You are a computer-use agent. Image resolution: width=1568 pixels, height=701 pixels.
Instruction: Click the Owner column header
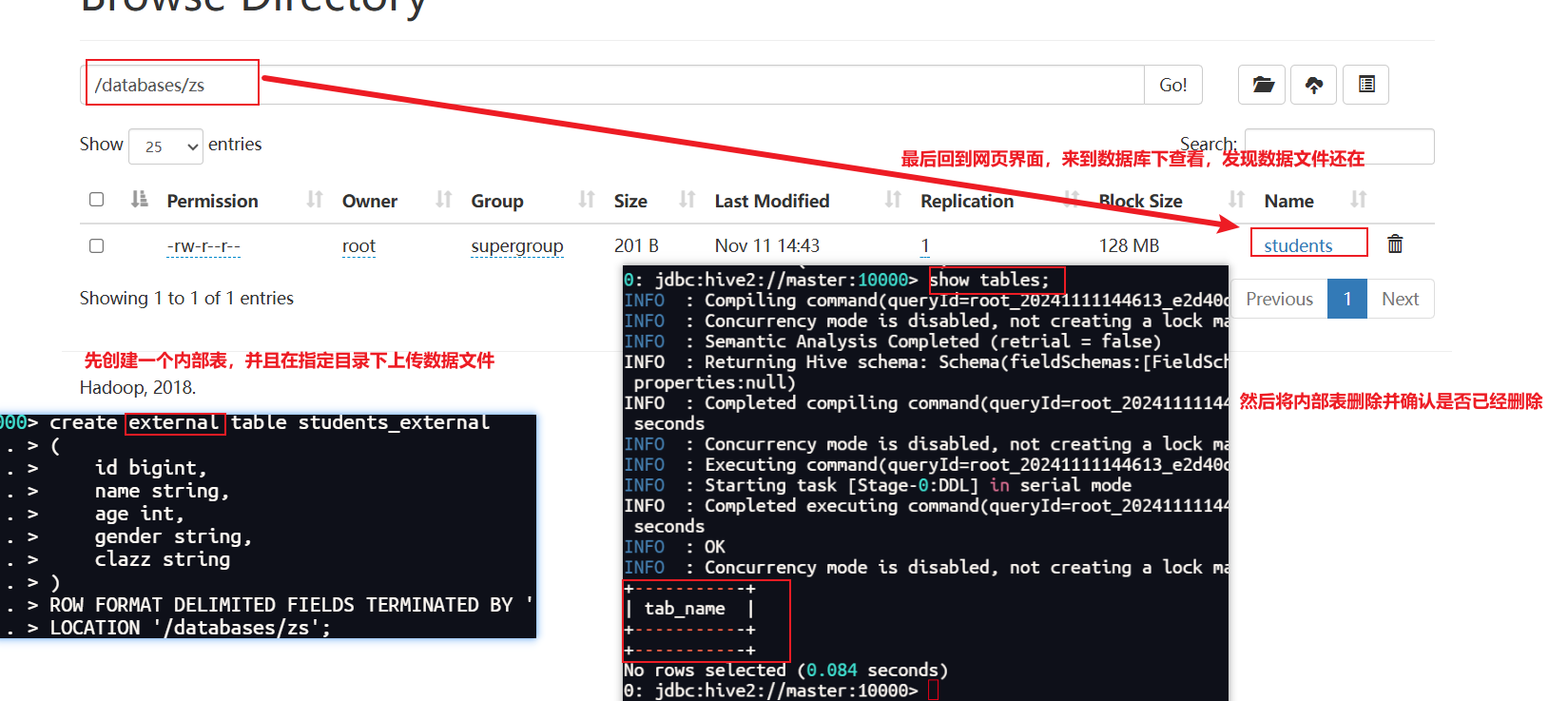370,201
